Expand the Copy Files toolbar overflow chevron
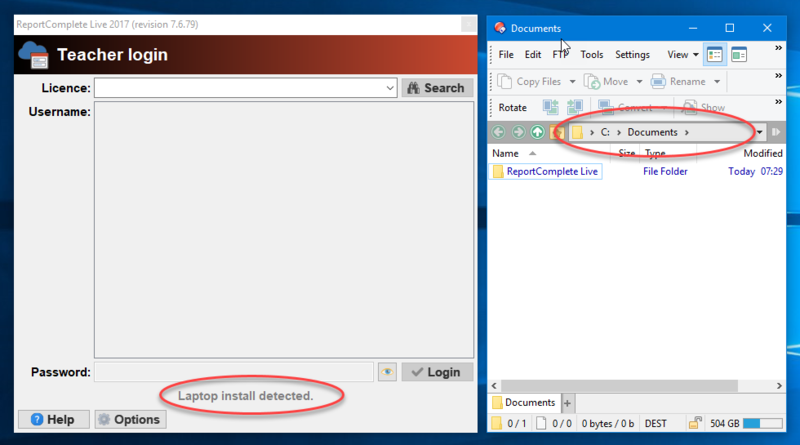800x445 pixels. pyautogui.click(x=779, y=76)
